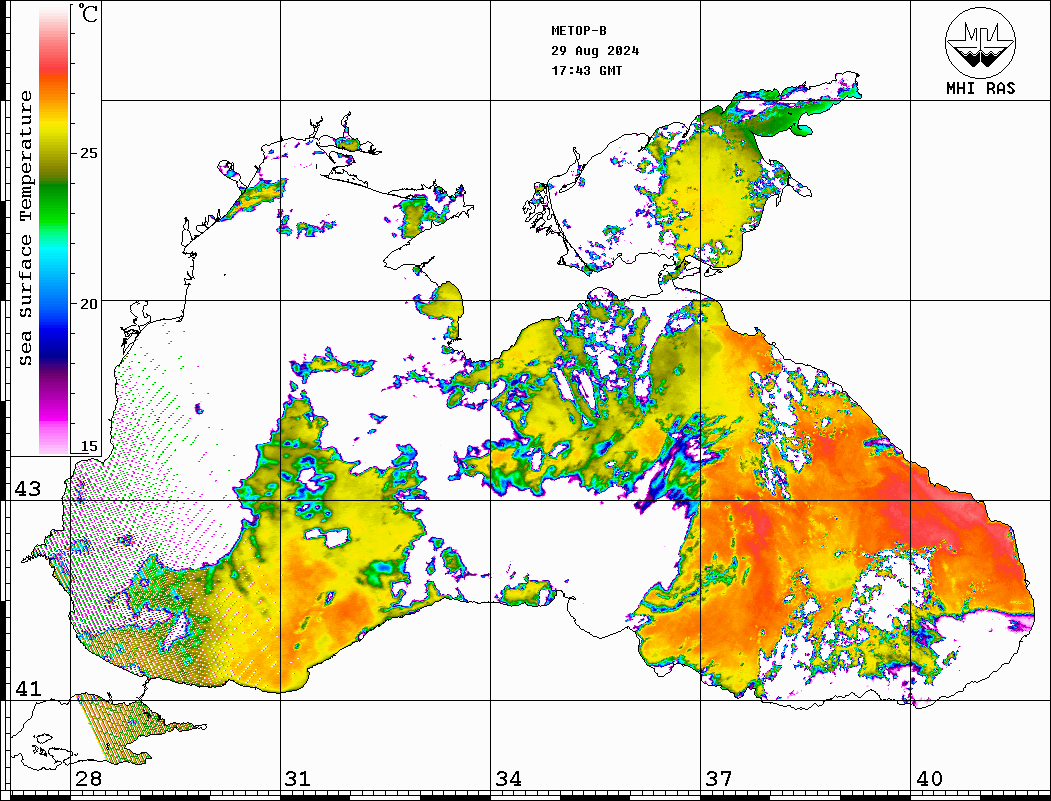Click the time '17:43 GMT'

[587, 70]
